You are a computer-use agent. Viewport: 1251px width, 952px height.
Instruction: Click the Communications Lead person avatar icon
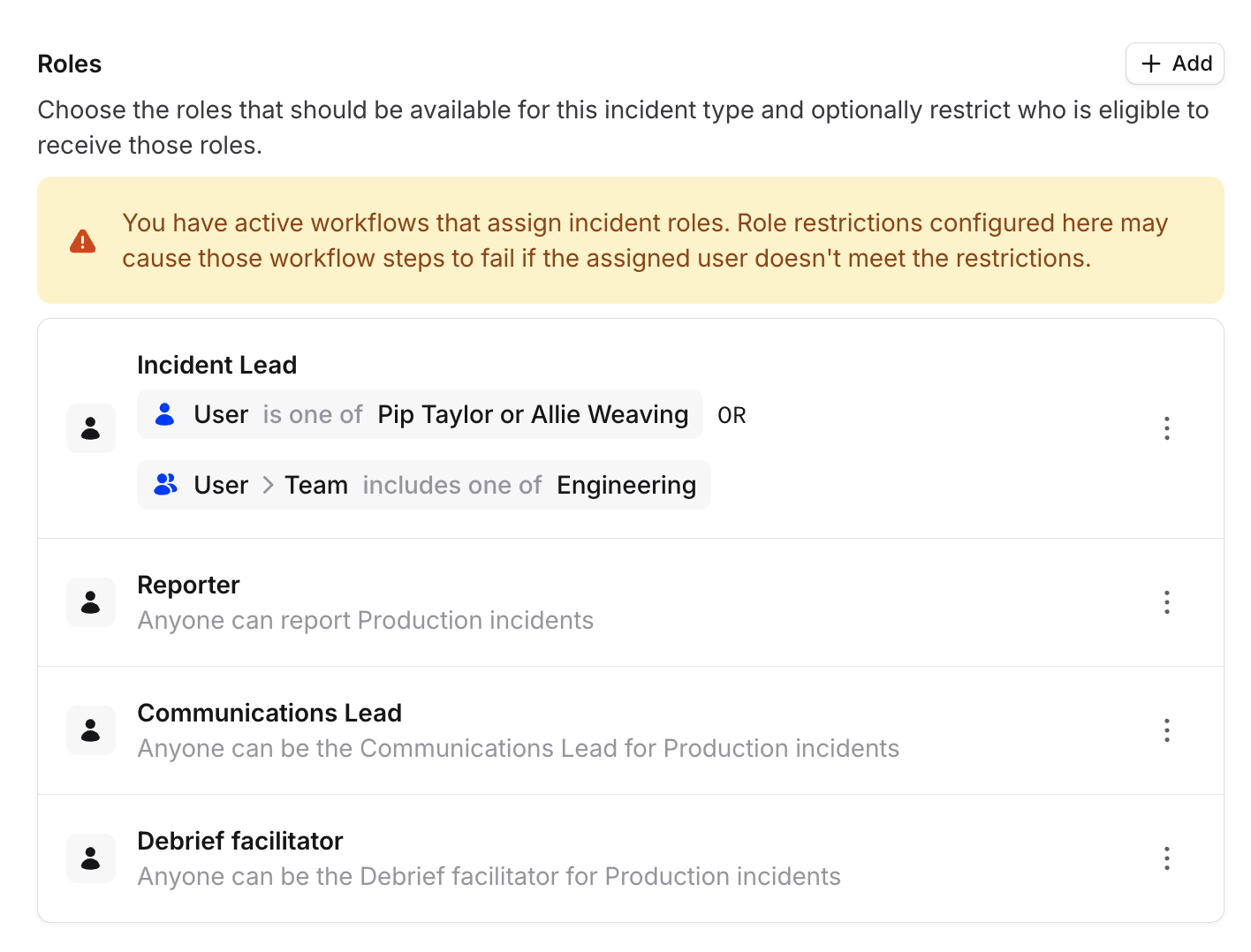pos(90,729)
